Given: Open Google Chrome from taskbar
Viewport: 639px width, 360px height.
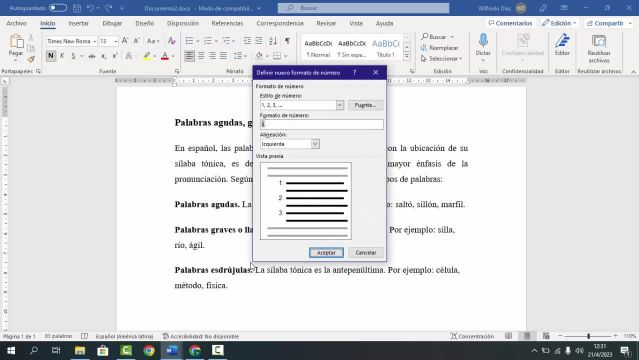Looking at the screenshot, I should tap(149, 351).
